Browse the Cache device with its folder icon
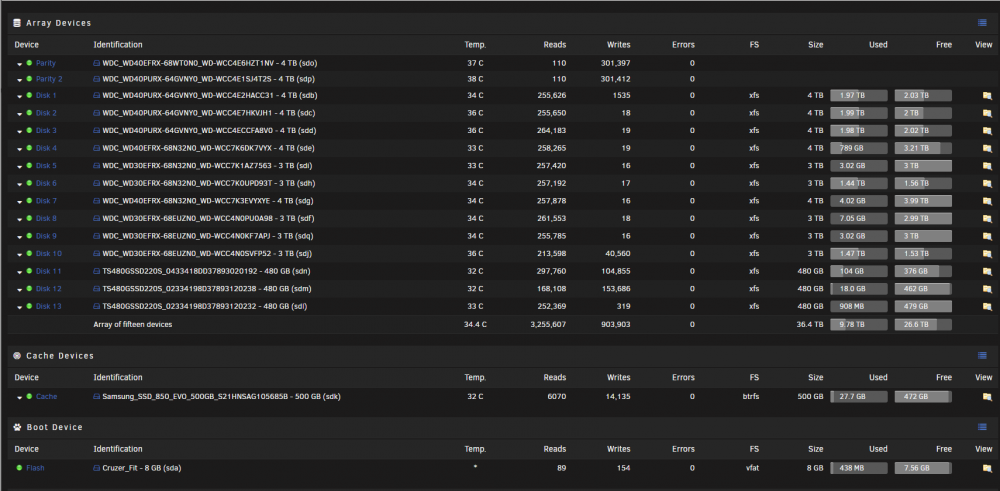Image resolution: width=1000 pixels, height=491 pixels. 987,397
